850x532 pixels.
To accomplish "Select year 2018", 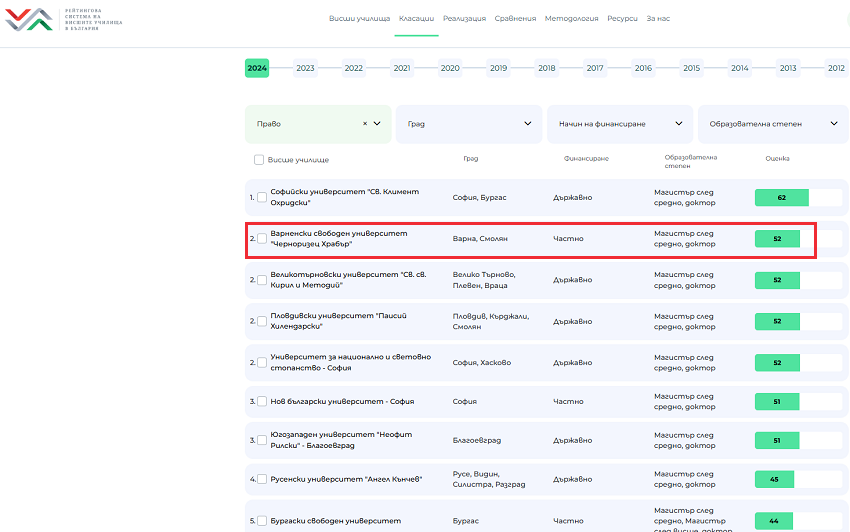I will click(546, 68).
